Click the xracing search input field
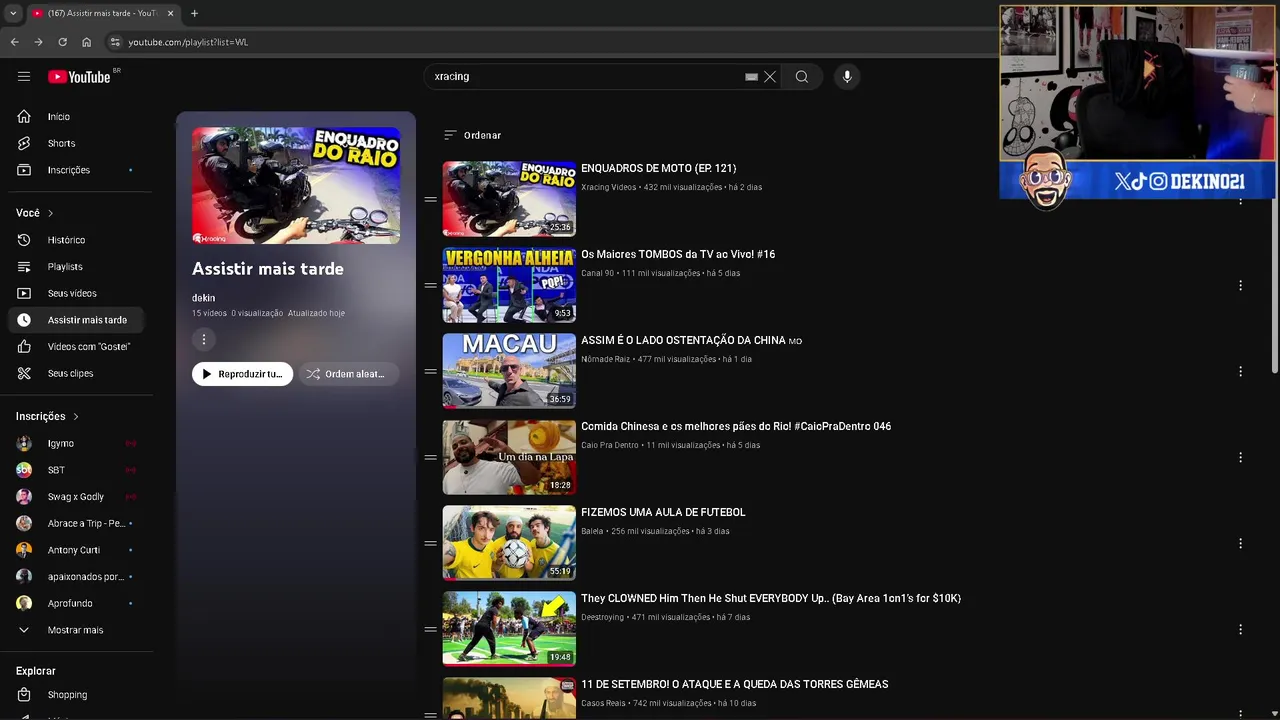 pos(588,77)
